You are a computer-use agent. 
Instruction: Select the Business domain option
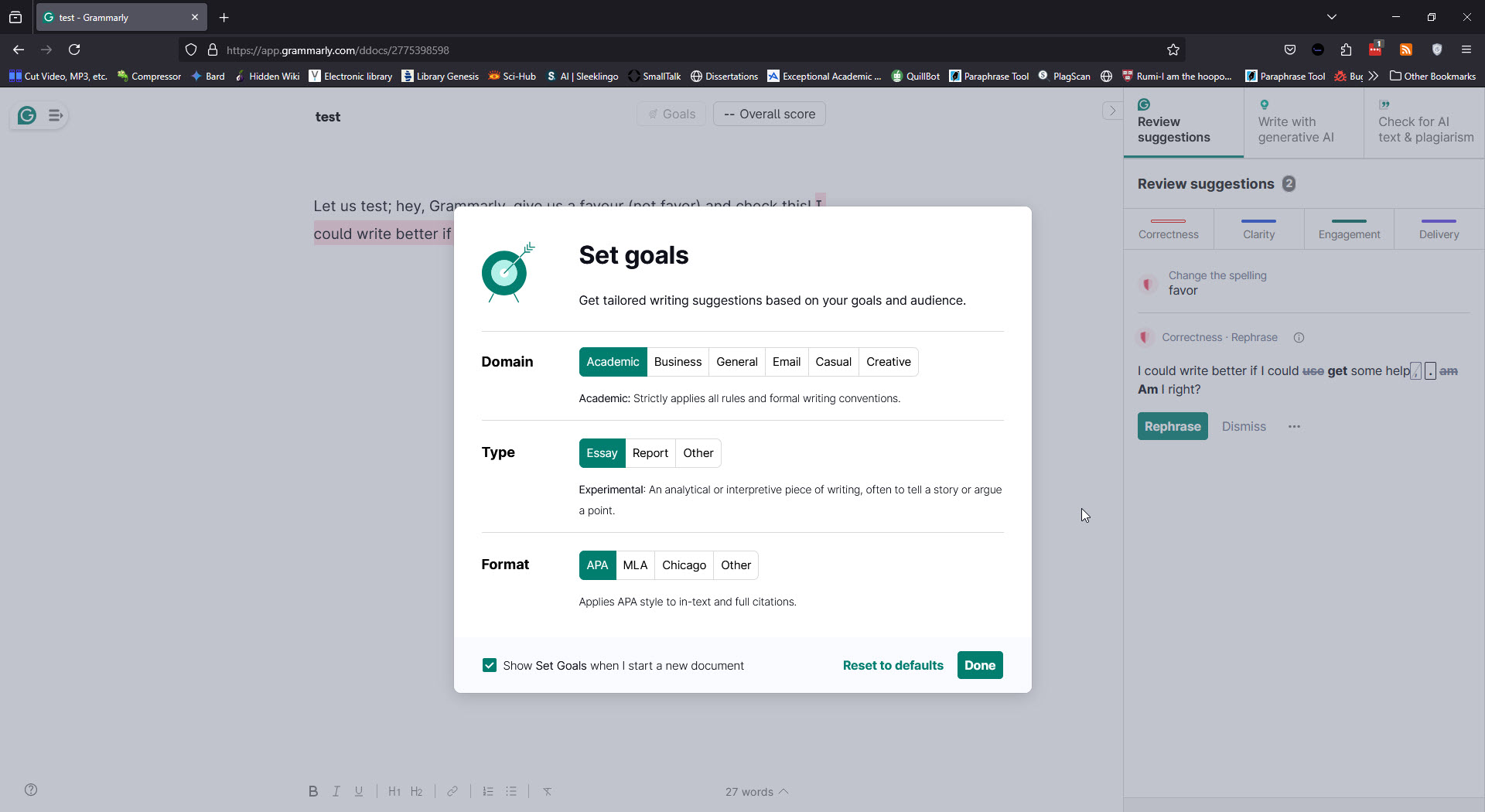point(678,362)
